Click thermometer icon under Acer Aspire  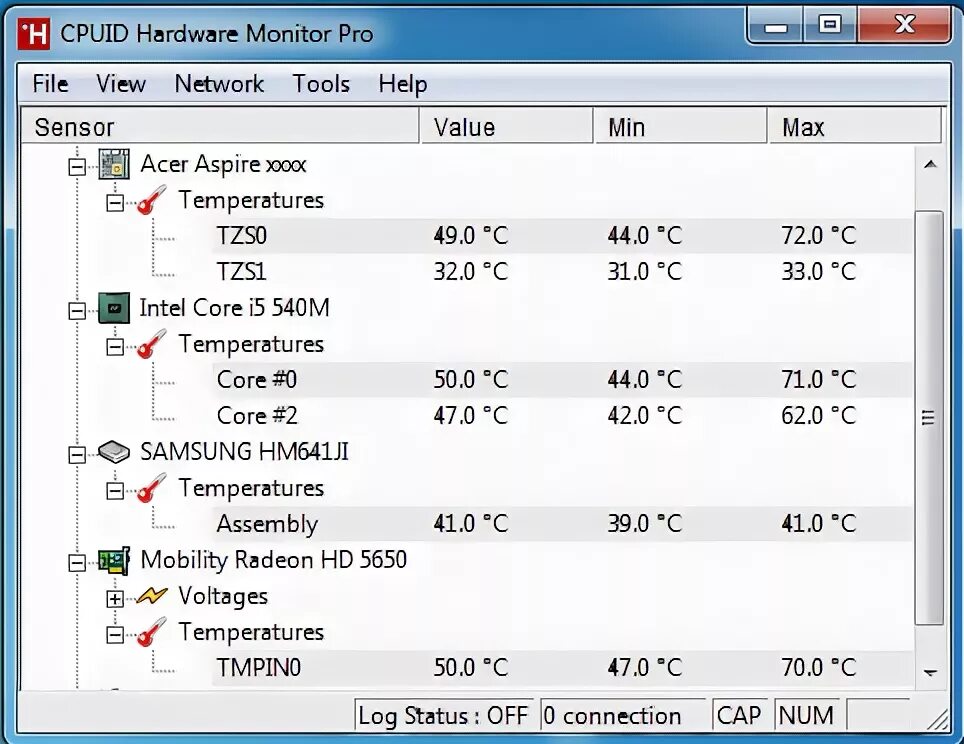coord(152,200)
